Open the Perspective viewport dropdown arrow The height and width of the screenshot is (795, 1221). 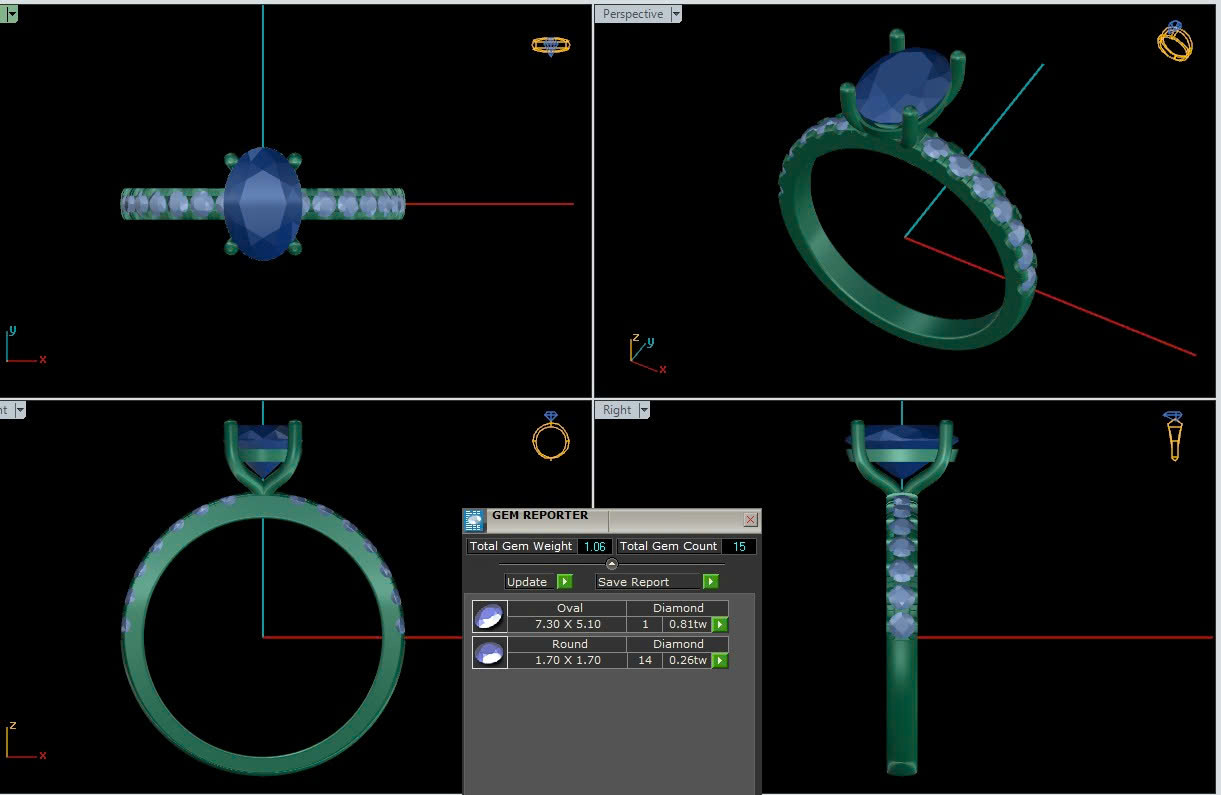pos(677,14)
